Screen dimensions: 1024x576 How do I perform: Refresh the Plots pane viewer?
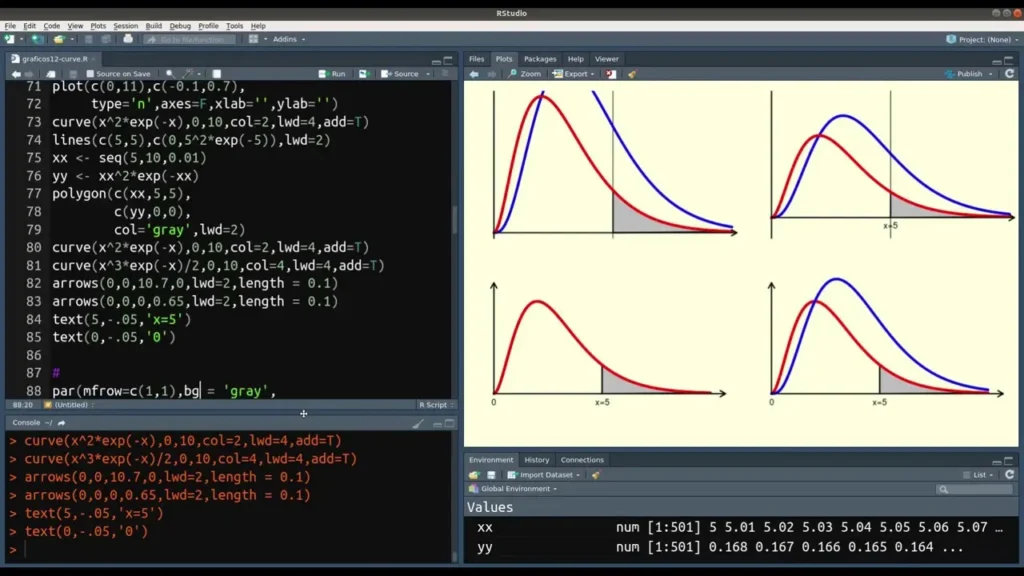click(1009, 74)
